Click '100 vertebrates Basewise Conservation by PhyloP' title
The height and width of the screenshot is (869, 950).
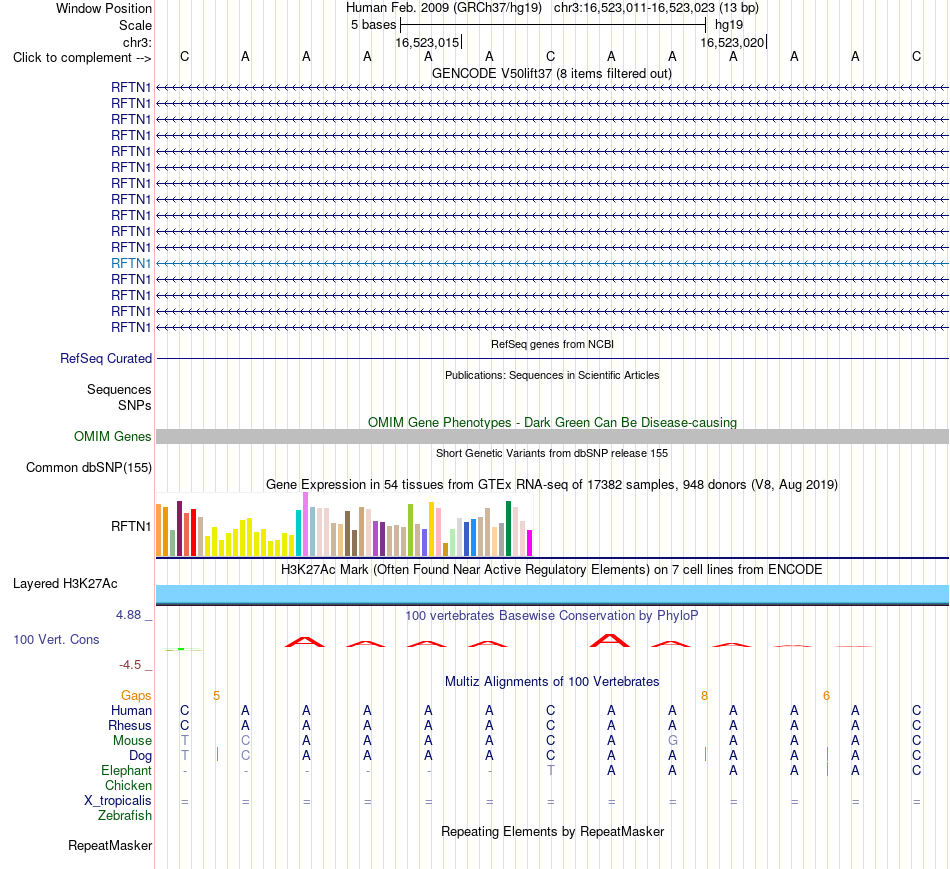[552, 616]
